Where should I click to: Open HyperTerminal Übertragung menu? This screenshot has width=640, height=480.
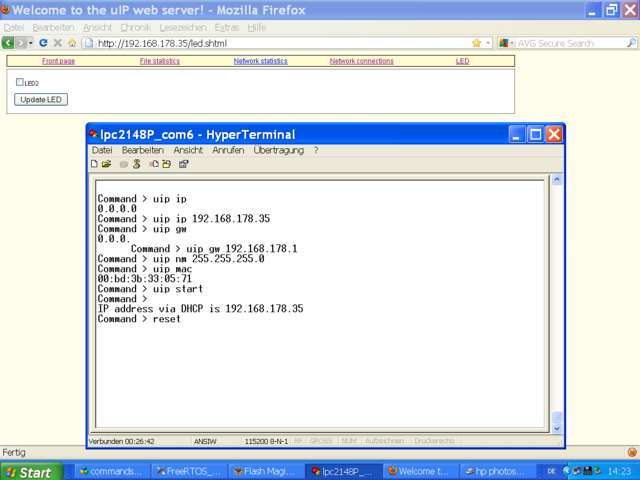tap(279, 150)
